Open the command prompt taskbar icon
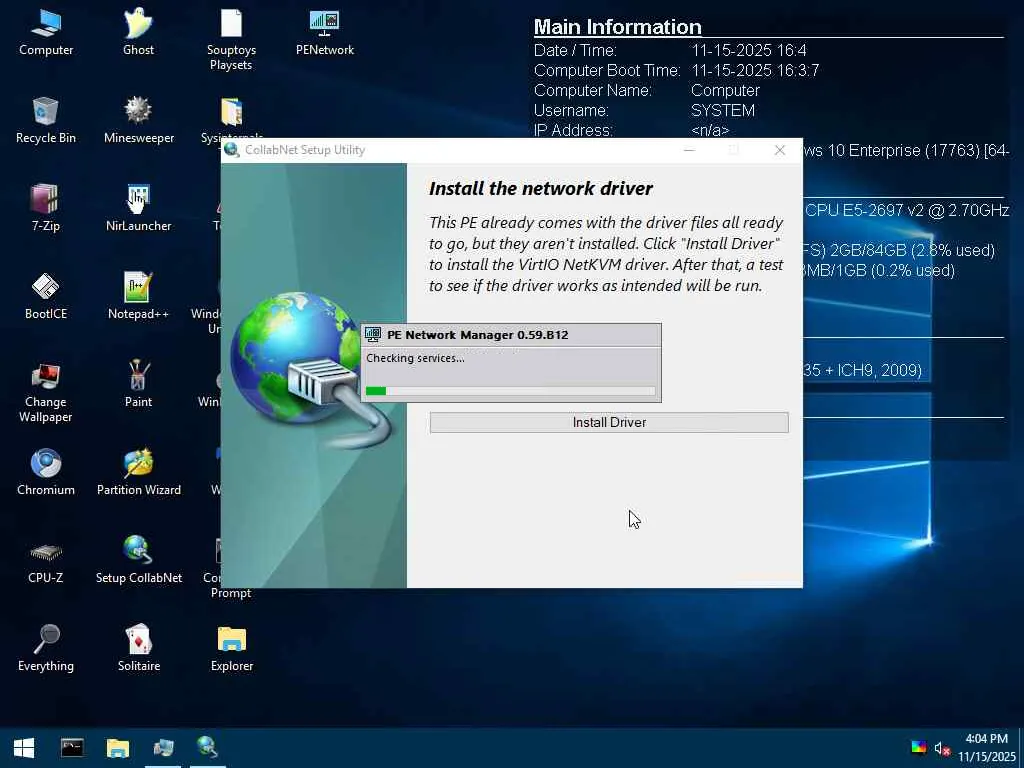 click(72, 748)
